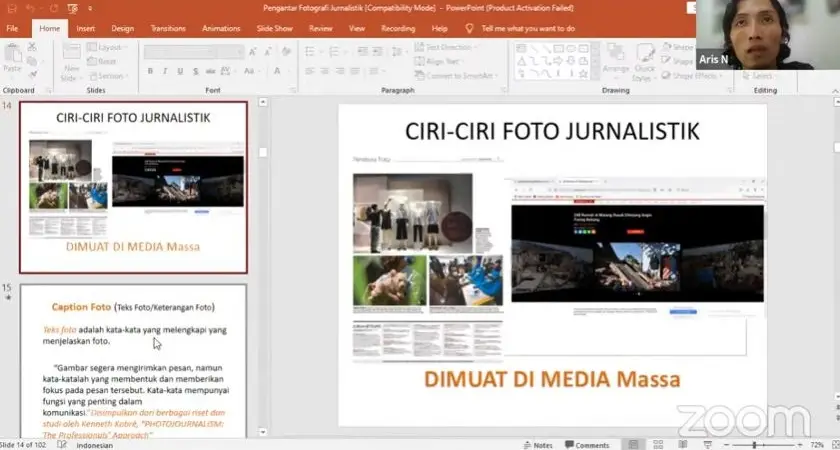Select the Format Painter brush icon
Screen dimensions: 840x450
pyautogui.click(x=32, y=74)
